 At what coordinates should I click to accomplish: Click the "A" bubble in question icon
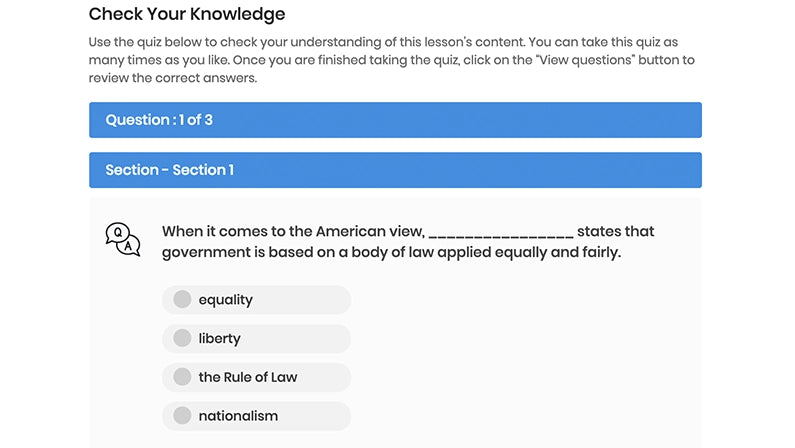(x=129, y=246)
